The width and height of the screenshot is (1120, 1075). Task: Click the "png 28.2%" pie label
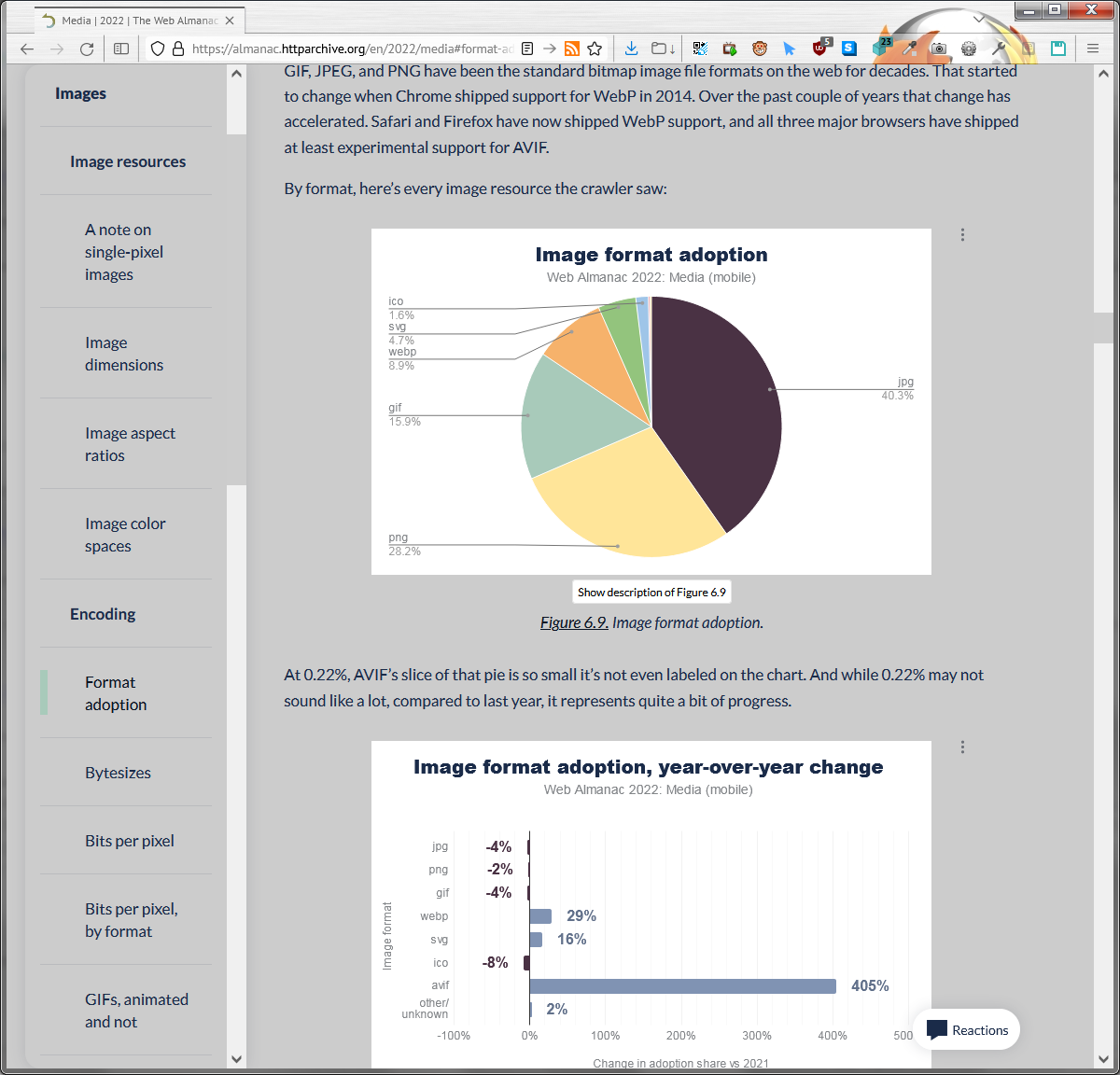[x=404, y=544]
